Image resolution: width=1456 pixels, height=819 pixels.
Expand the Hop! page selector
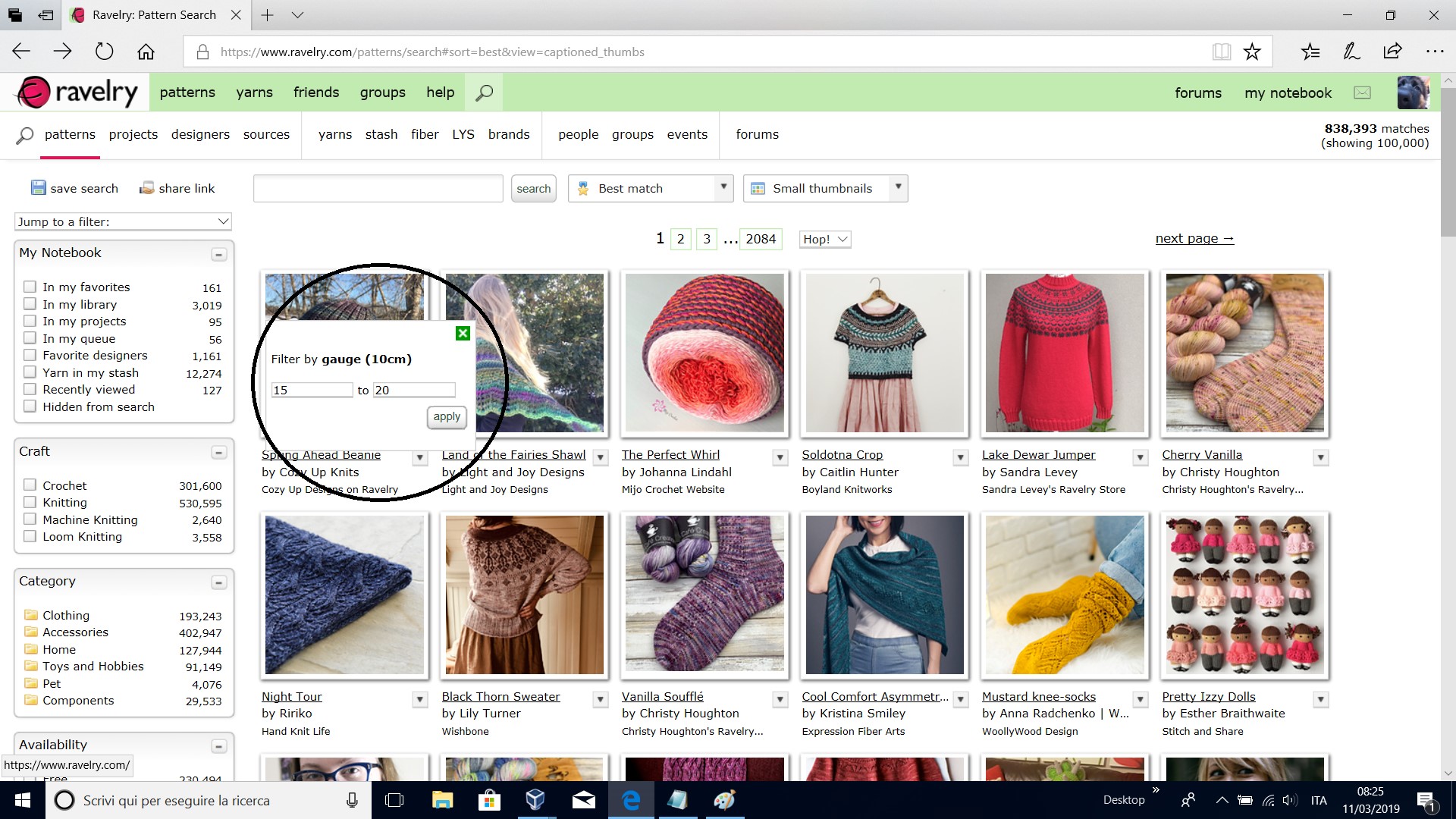point(824,238)
